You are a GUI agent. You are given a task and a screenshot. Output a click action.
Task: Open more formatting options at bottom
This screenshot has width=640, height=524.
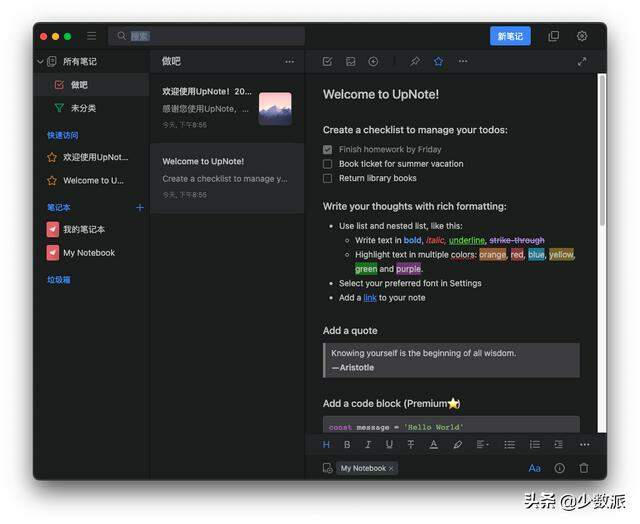pyautogui.click(x=584, y=444)
